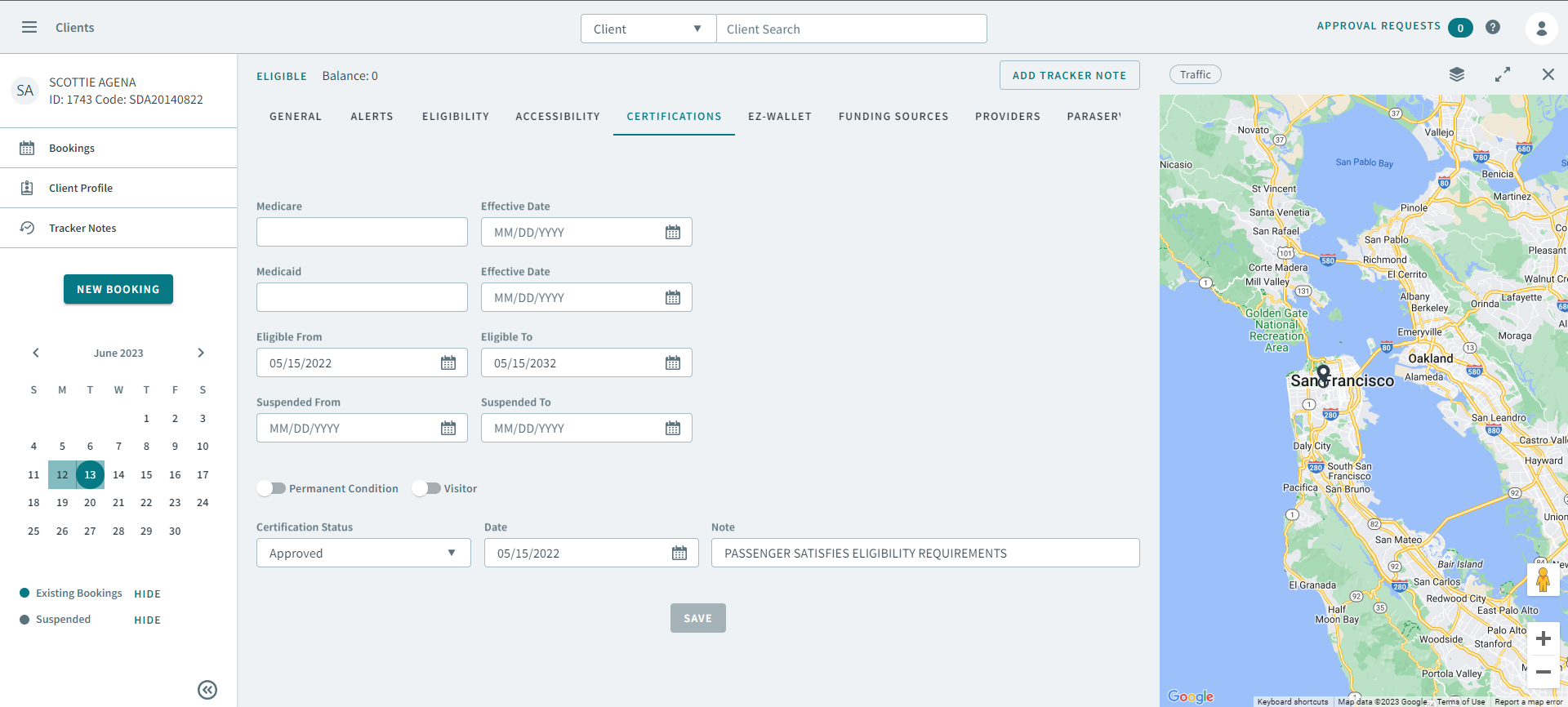Open map Terms of Use link
The height and width of the screenshot is (707, 1568).
tap(1460, 701)
